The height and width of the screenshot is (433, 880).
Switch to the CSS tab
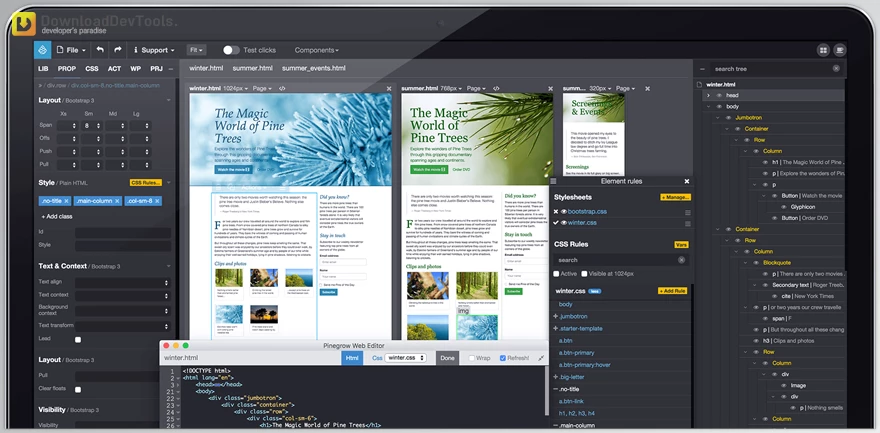pyautogui.click(x=91, y=68)
